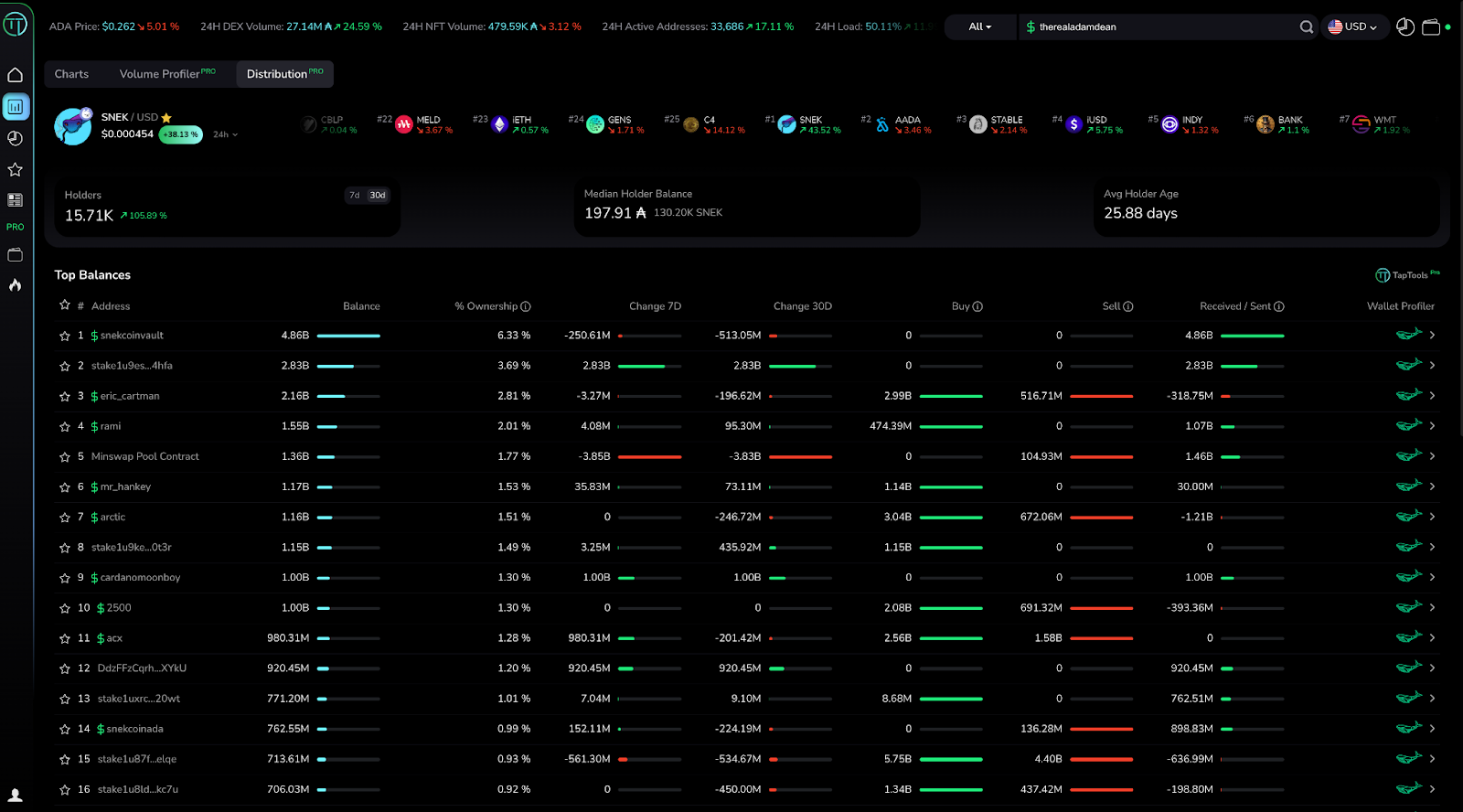
Task: Open the user profile icon at bottom left
Action: coord(16,795)
